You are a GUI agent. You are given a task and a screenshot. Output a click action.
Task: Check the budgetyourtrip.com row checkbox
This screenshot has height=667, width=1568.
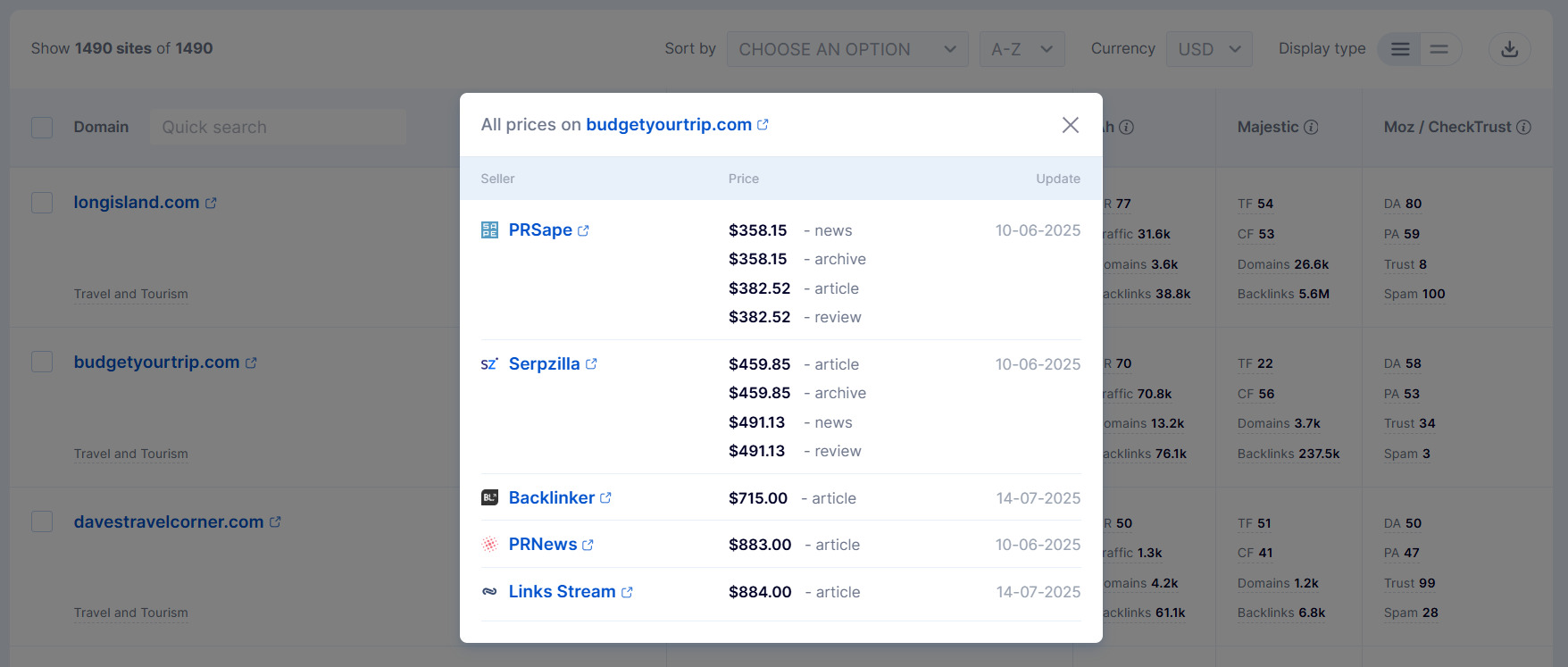click(42, 362)
